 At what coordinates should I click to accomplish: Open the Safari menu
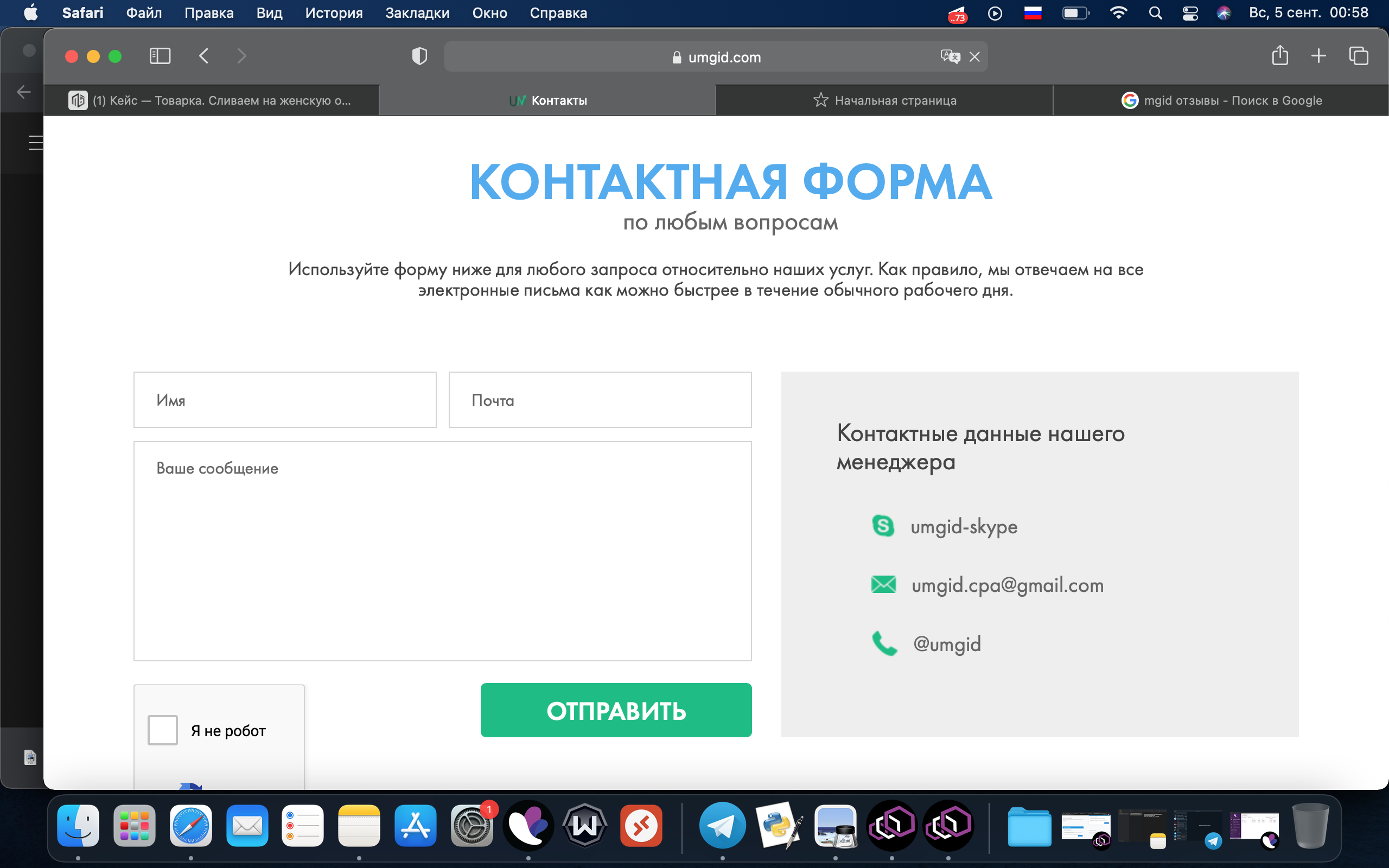pos(82,12)
